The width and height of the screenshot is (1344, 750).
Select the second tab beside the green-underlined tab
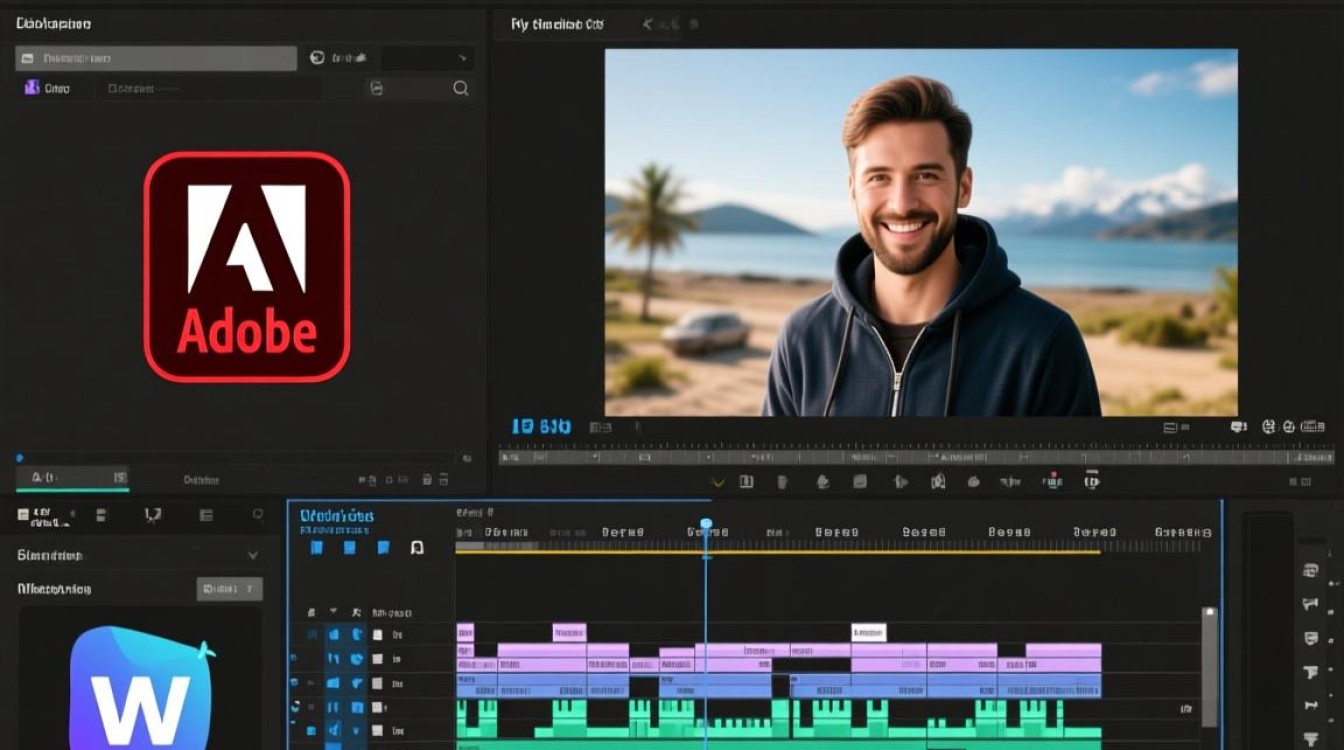point(201,480)
